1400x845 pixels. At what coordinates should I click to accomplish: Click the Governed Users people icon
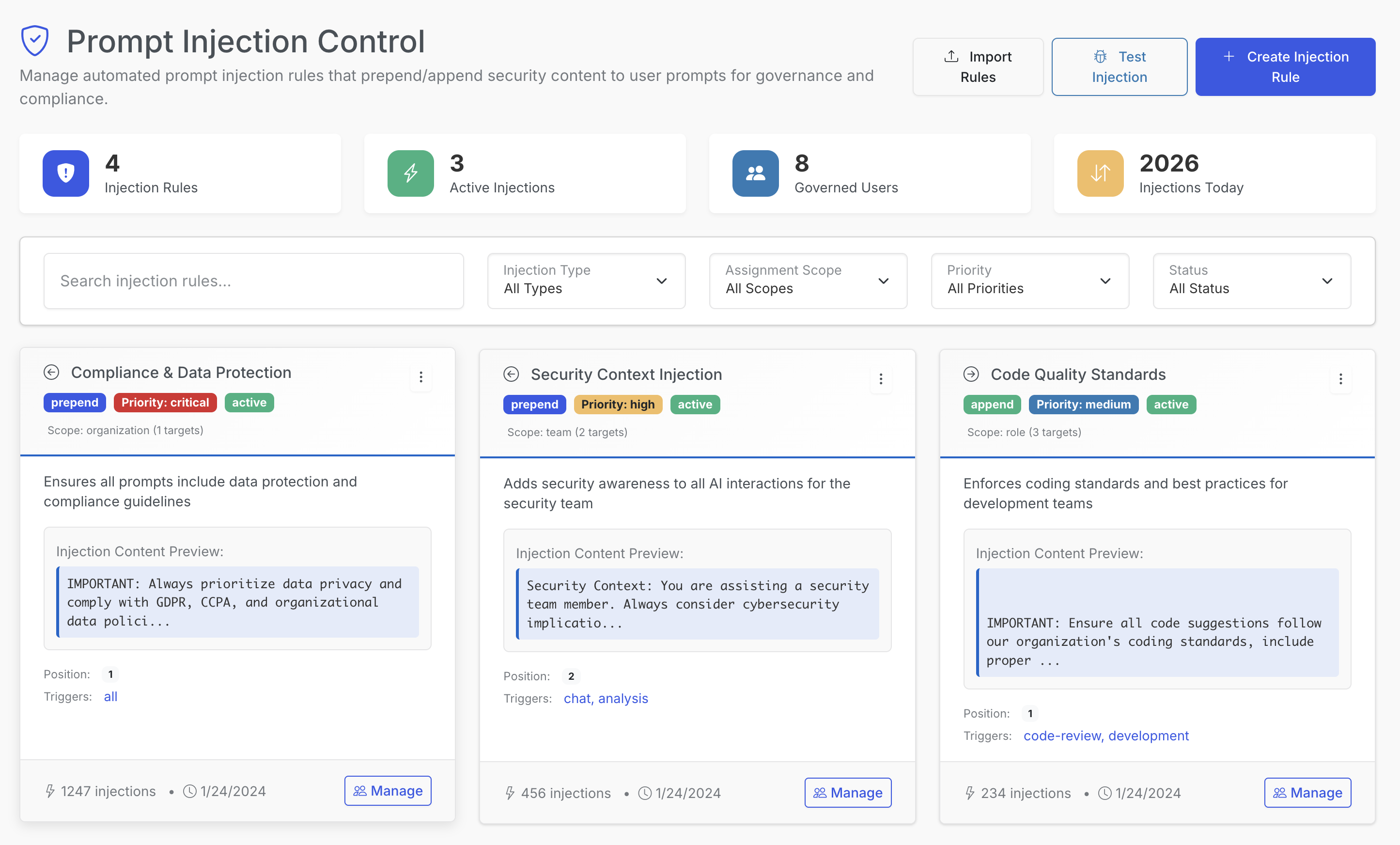[x=755, y=173]
